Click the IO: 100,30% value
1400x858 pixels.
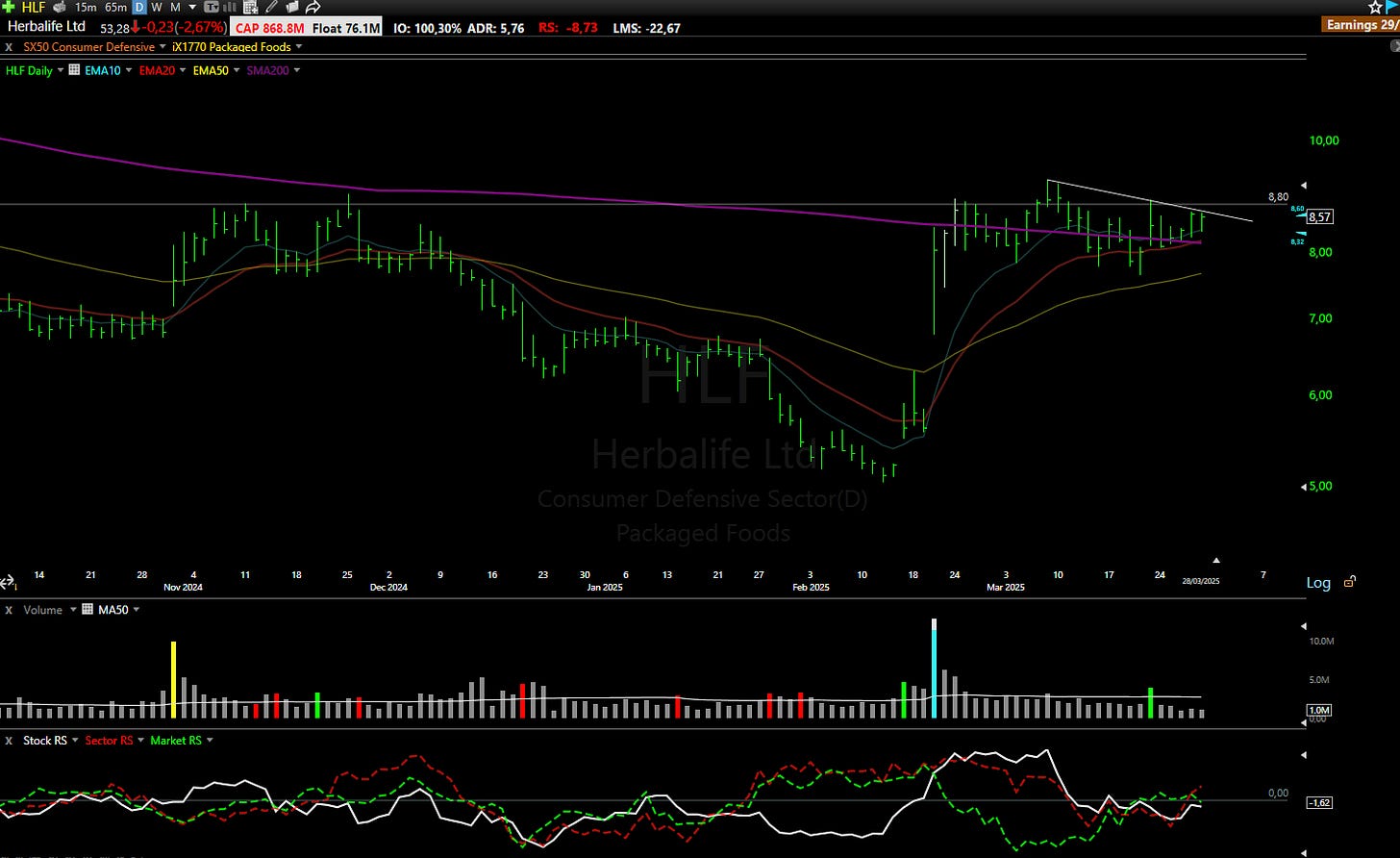[x=428, y=28]
